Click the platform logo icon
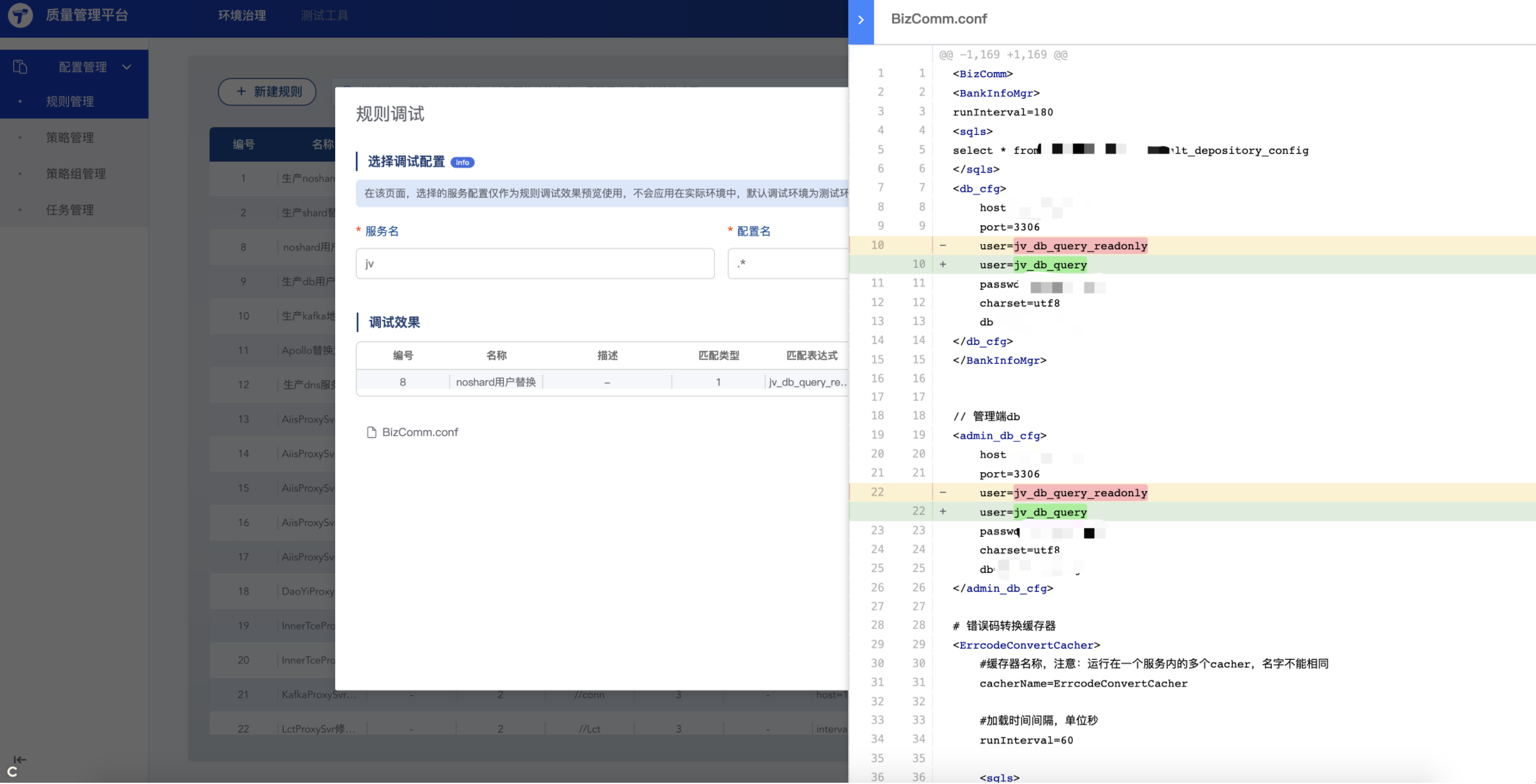 [21, 16]
